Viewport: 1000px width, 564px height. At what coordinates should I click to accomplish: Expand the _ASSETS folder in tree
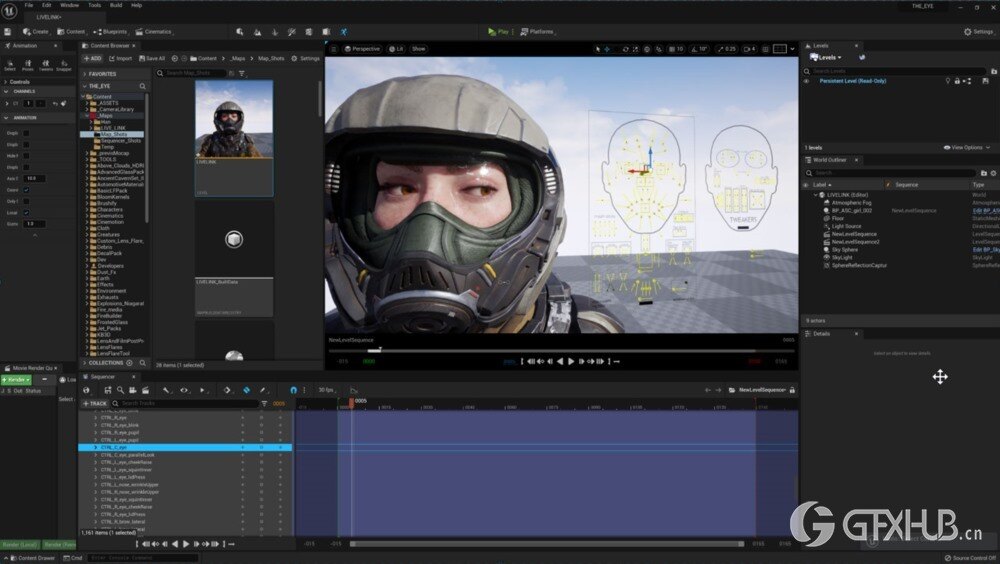pyautogui.click(x=87, y=103)
